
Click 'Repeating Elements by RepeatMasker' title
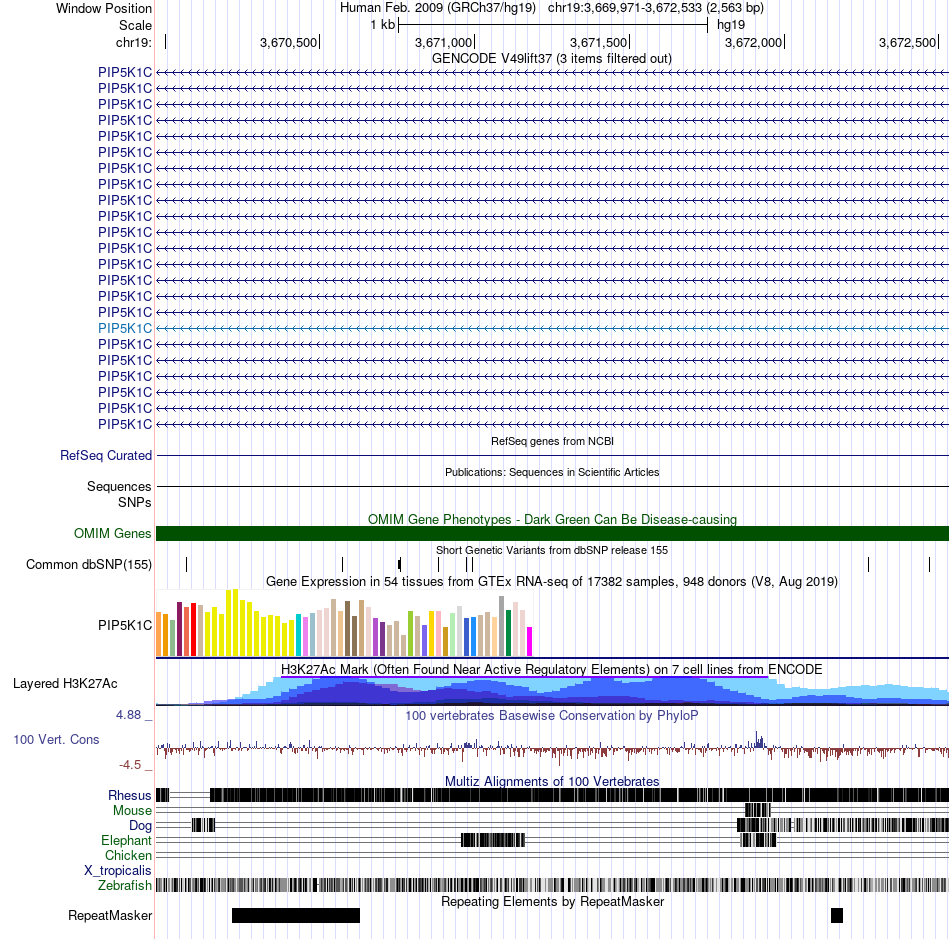[553, 902]
